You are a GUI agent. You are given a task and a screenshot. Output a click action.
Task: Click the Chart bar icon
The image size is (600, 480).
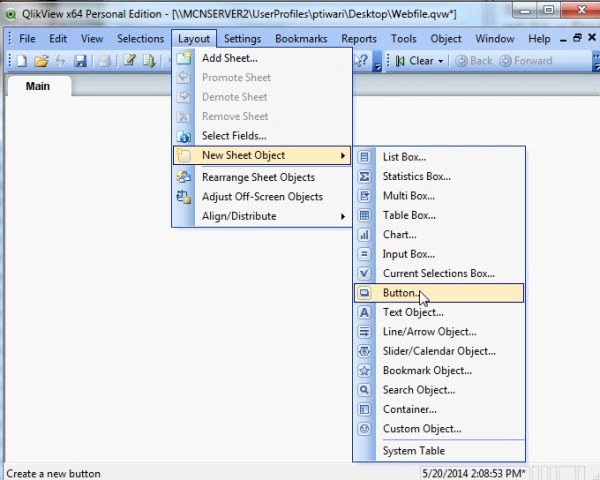[x=364, y=235]
